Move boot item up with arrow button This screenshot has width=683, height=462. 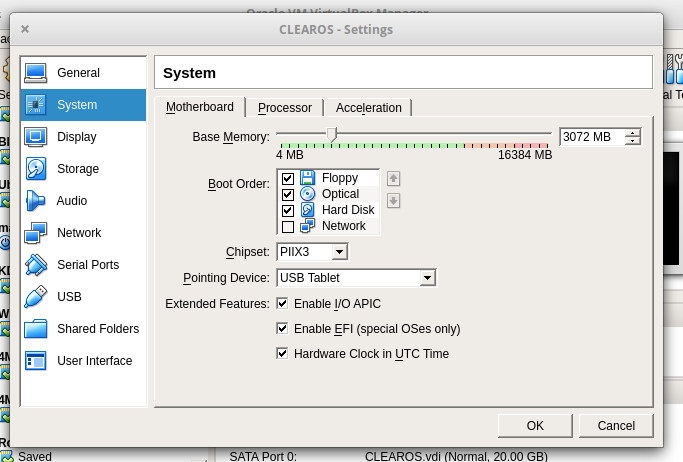point(393,178)
